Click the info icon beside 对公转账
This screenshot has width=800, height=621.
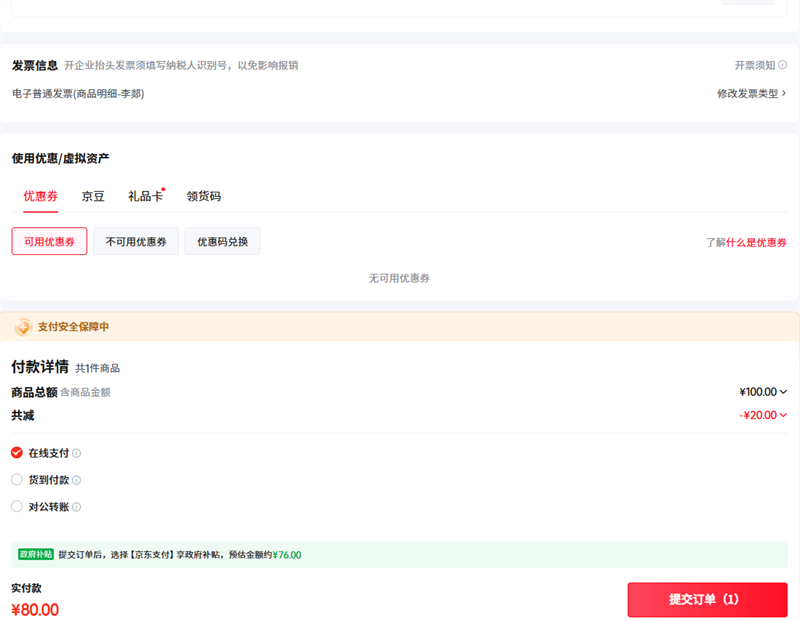pos(77,507)
